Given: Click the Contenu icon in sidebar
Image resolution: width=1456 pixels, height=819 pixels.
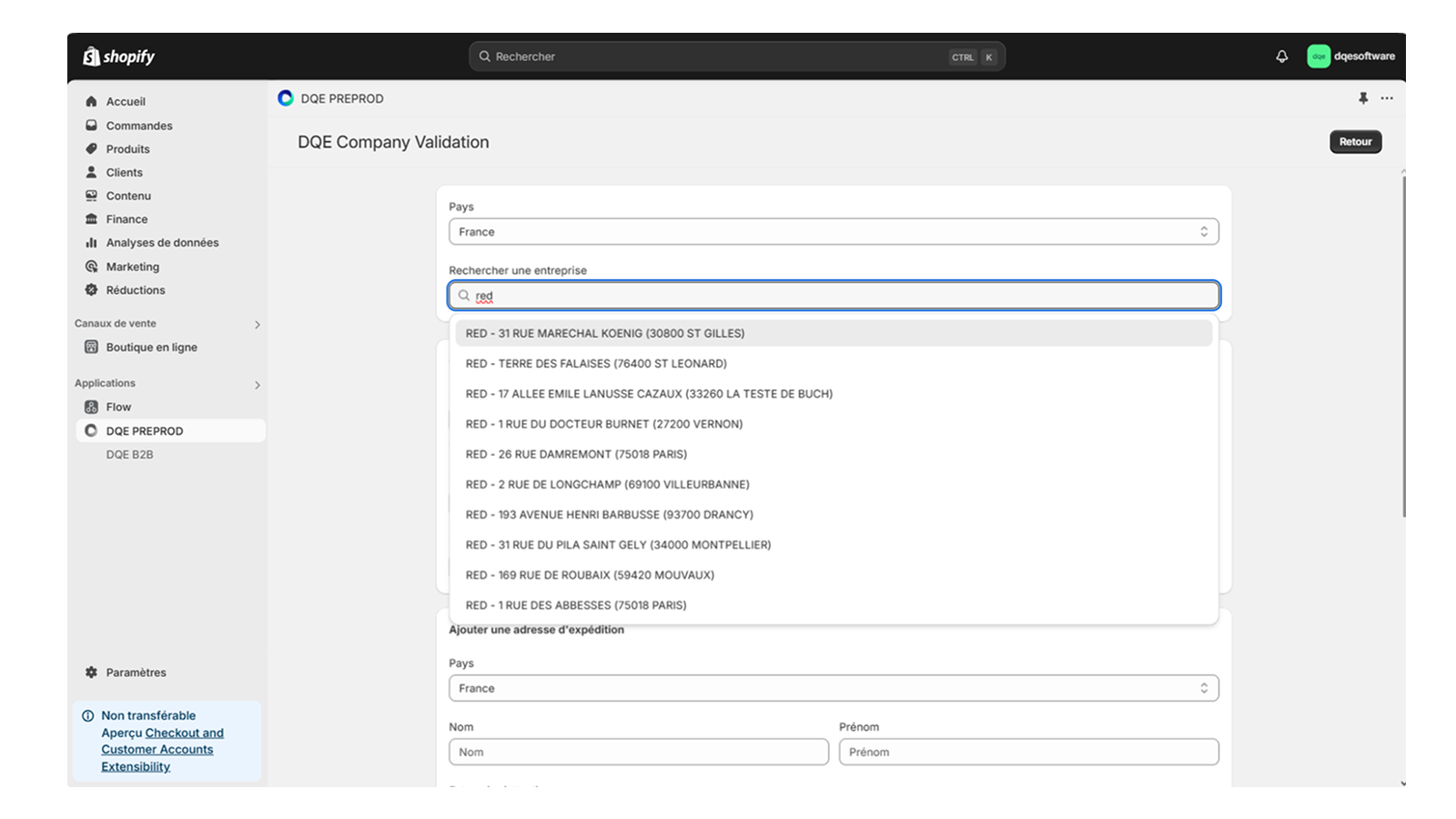Looking at the screenshot, I should tap(91, 196).
